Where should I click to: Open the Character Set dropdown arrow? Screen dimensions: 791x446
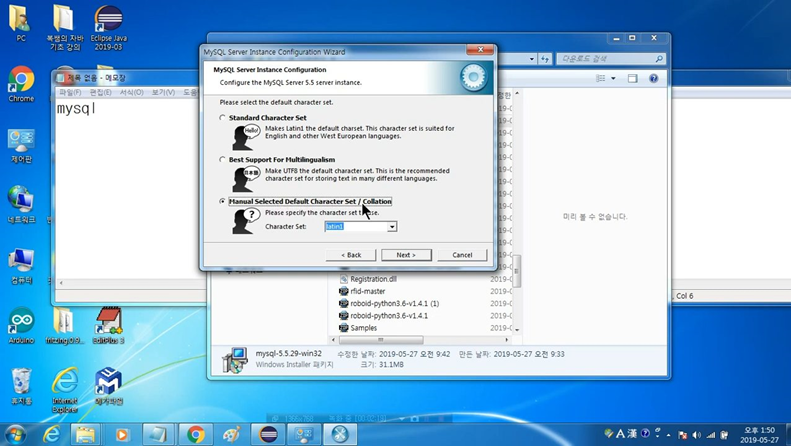point(392,227)
